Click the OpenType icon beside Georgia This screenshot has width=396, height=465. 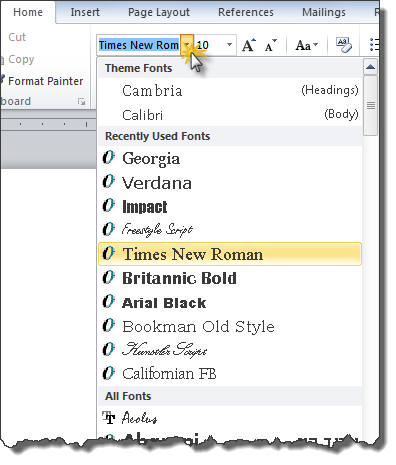[x=108, y=157]
